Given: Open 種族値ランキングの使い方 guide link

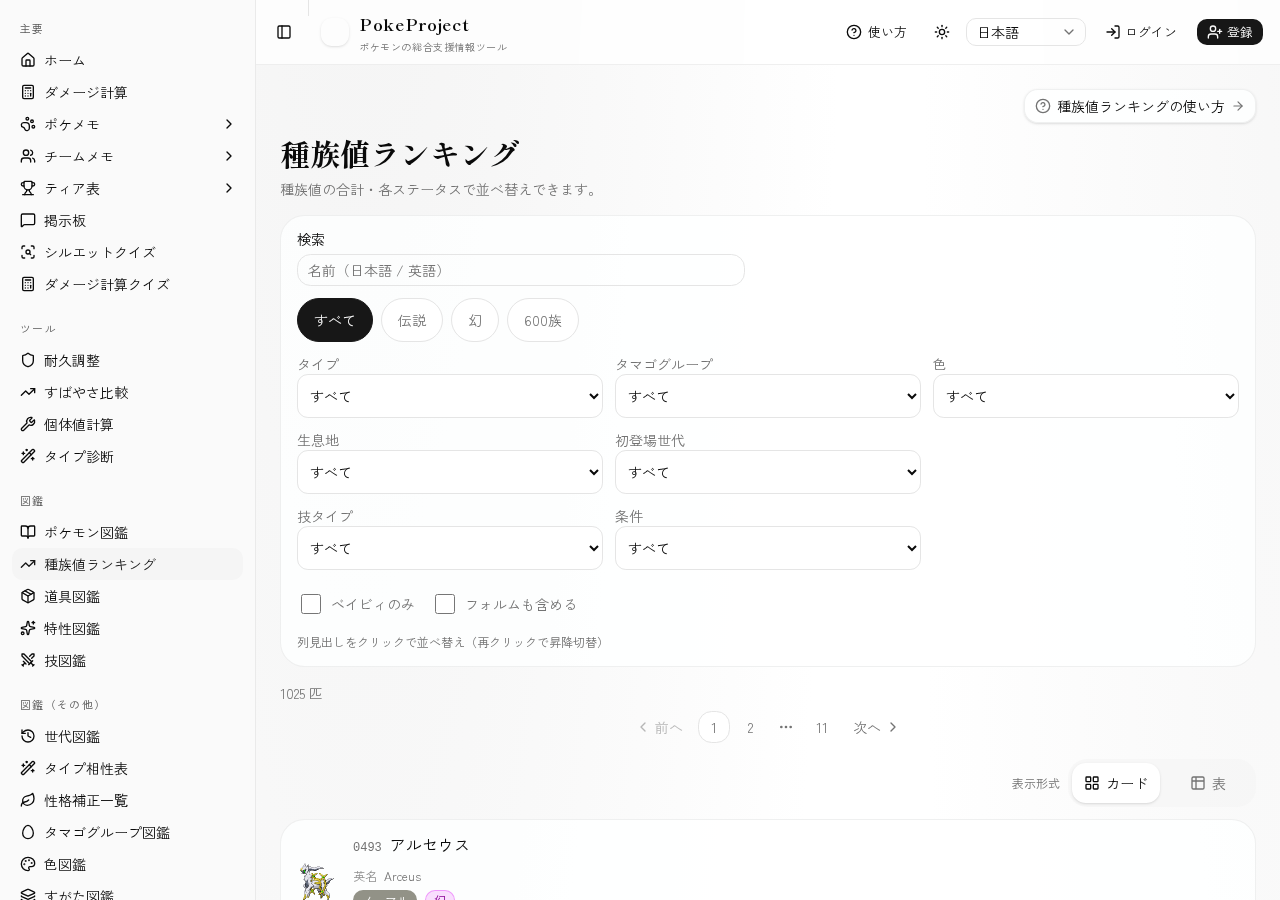Looking at the screenshot, I should (1140, 106).
